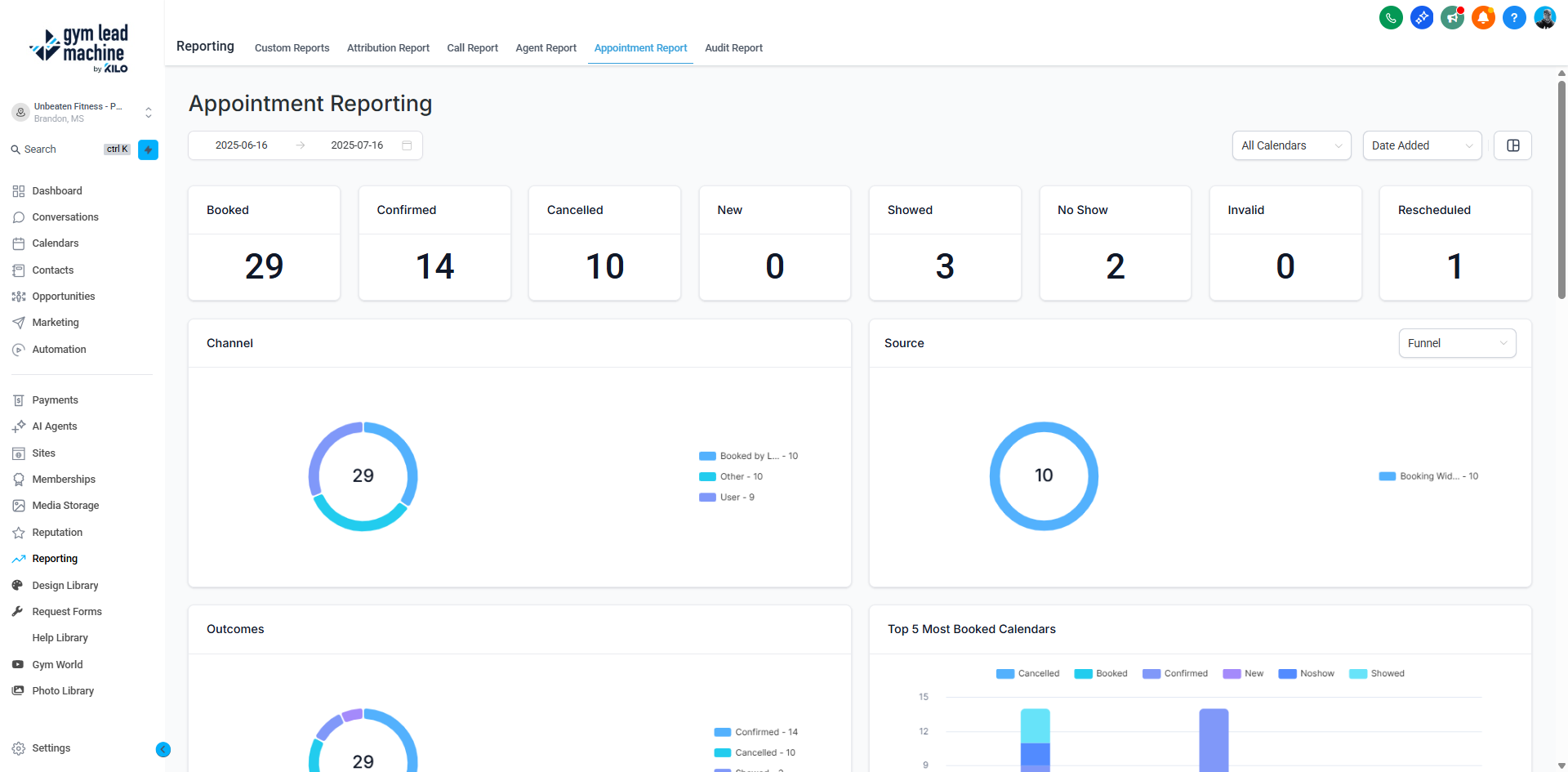1568x772 pixels.
Task: Click the Contacts sidebar icon
Action: (x=19, y=270)
